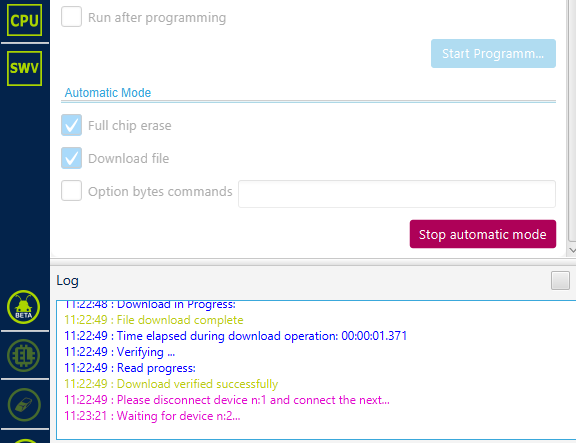
Task: Select 'Please disconnect device n:1' log line
Action: tap(227, 400)
